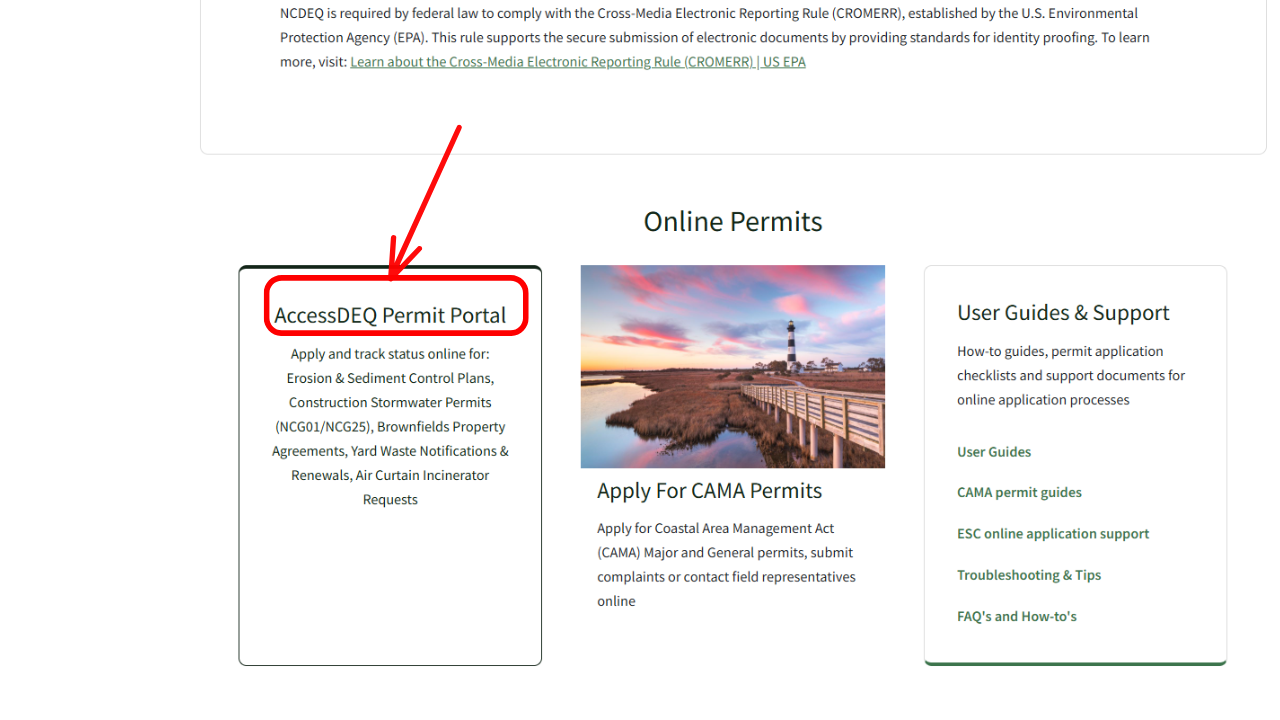The width and height of the screenshot is (1280, 720).
Task: Open the User Guides link
Action: [x=993, y=452]
